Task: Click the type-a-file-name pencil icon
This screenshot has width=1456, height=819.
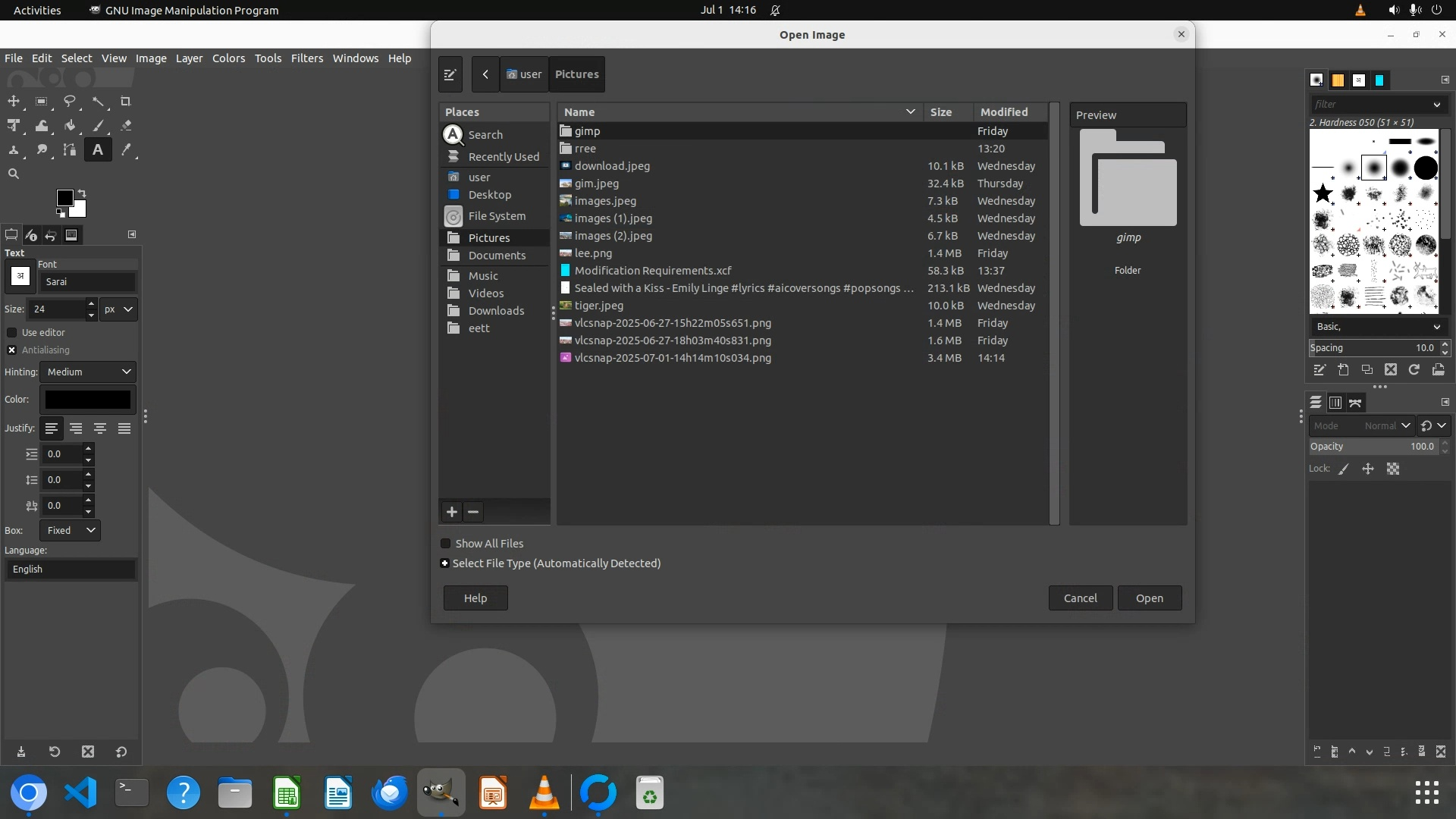Action: (450, 74)
